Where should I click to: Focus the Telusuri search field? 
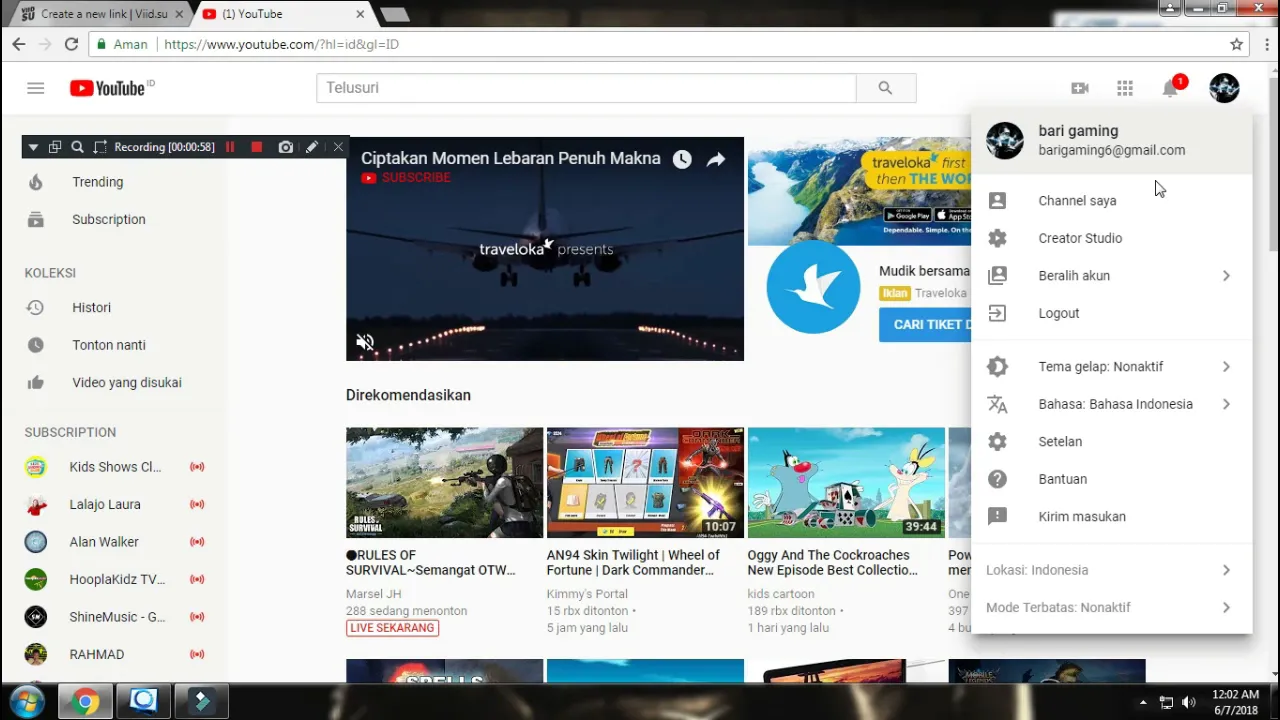click(x=586, y=88)
